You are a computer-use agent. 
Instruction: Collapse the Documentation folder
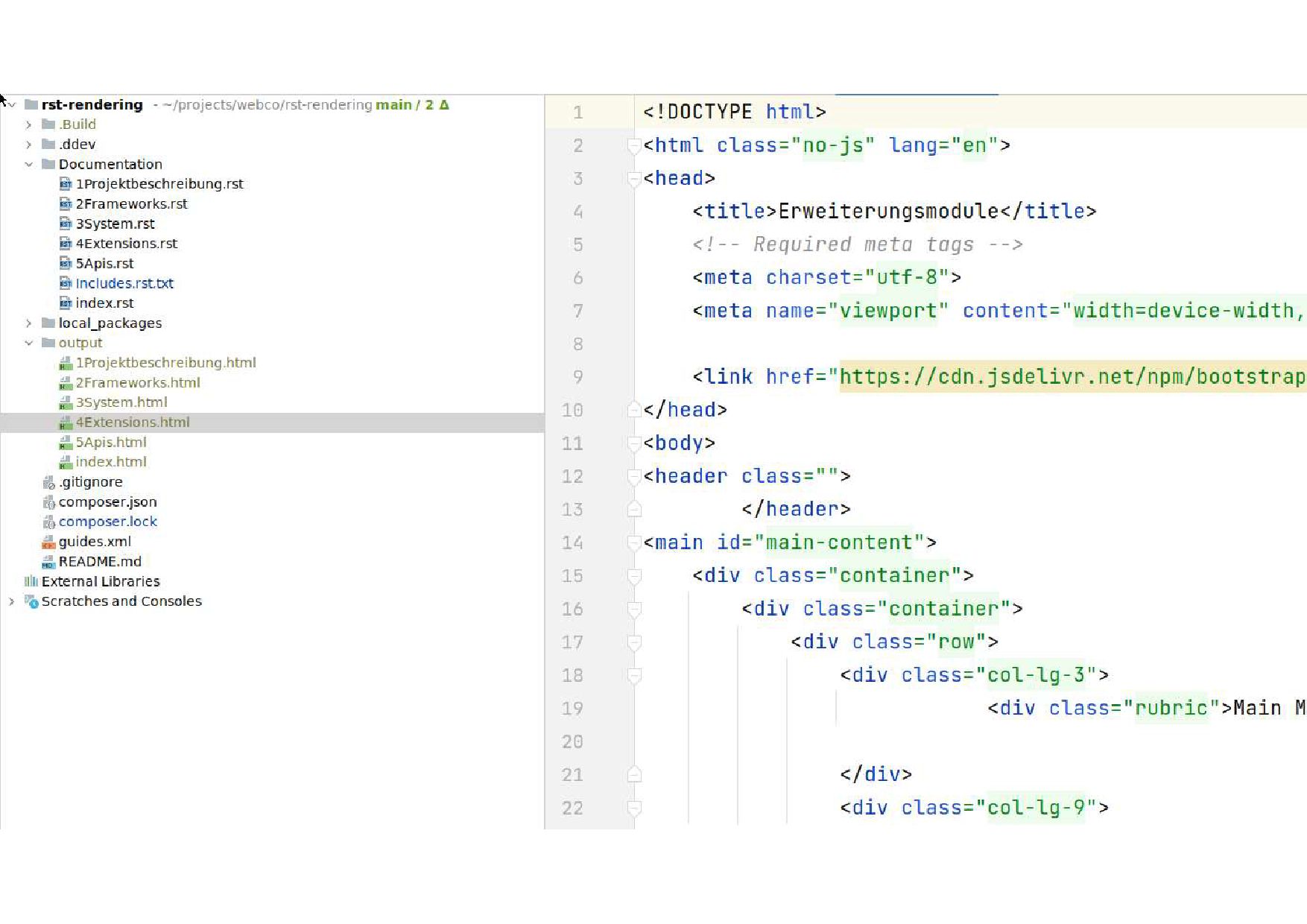click(x=29, y=164)
